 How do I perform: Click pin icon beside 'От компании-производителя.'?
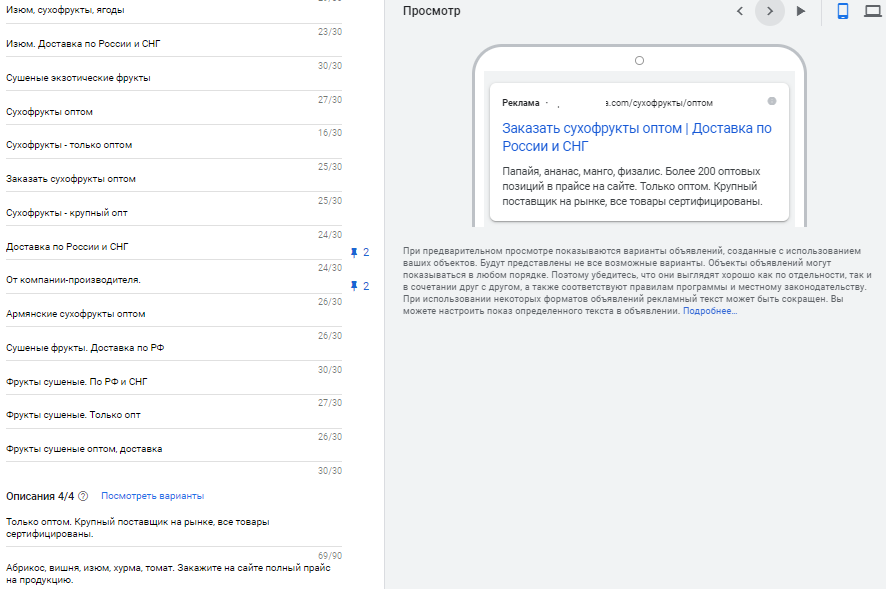tap(354, 286)
